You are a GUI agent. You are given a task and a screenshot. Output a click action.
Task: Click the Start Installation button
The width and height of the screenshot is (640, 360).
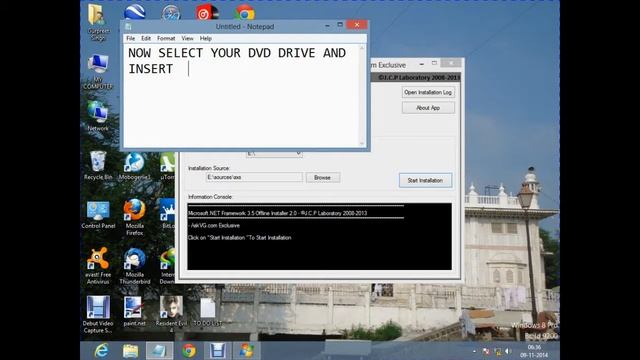[x=425, y=180]
